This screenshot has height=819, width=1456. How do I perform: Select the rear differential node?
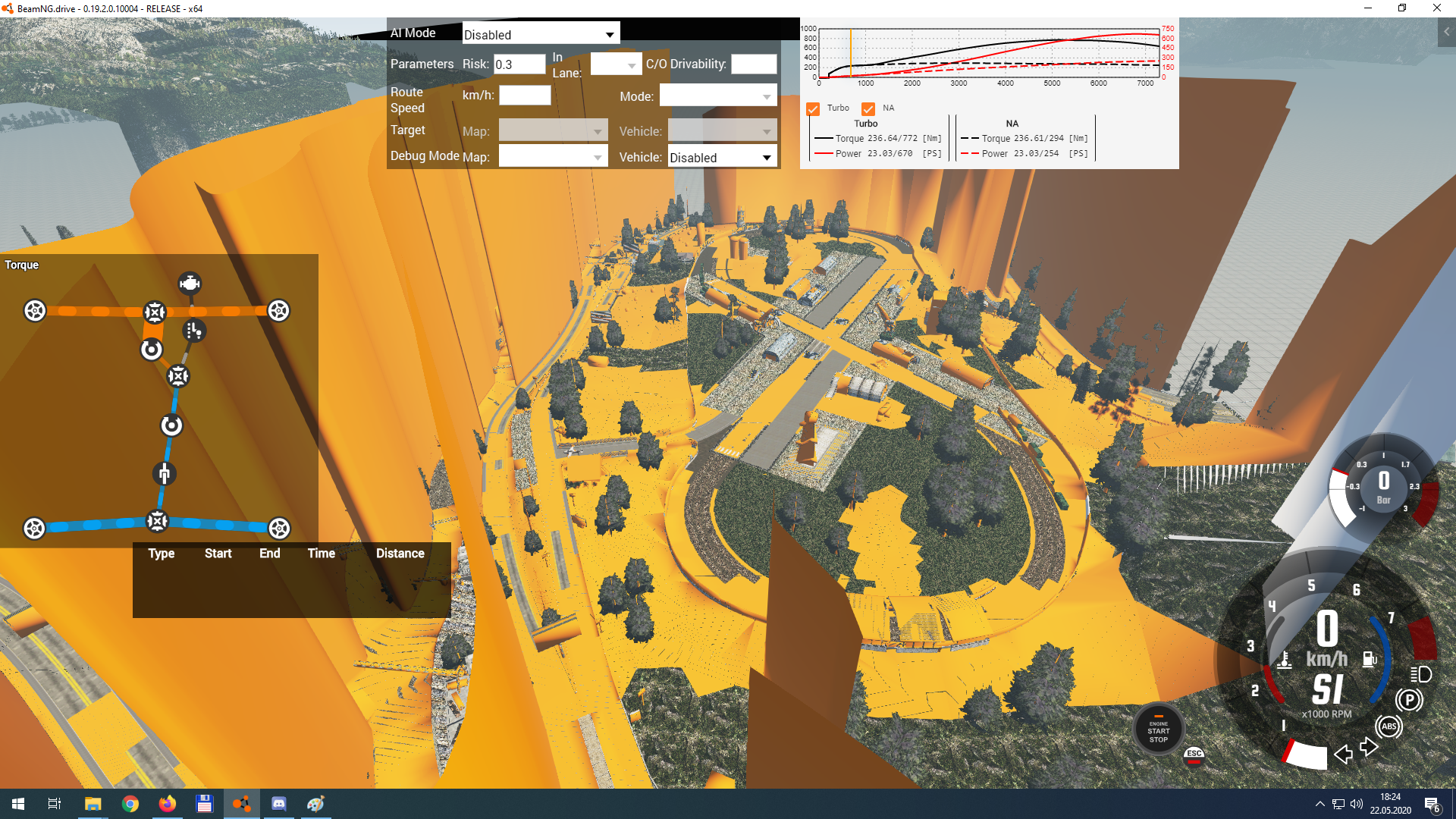(x=157, y=521)
